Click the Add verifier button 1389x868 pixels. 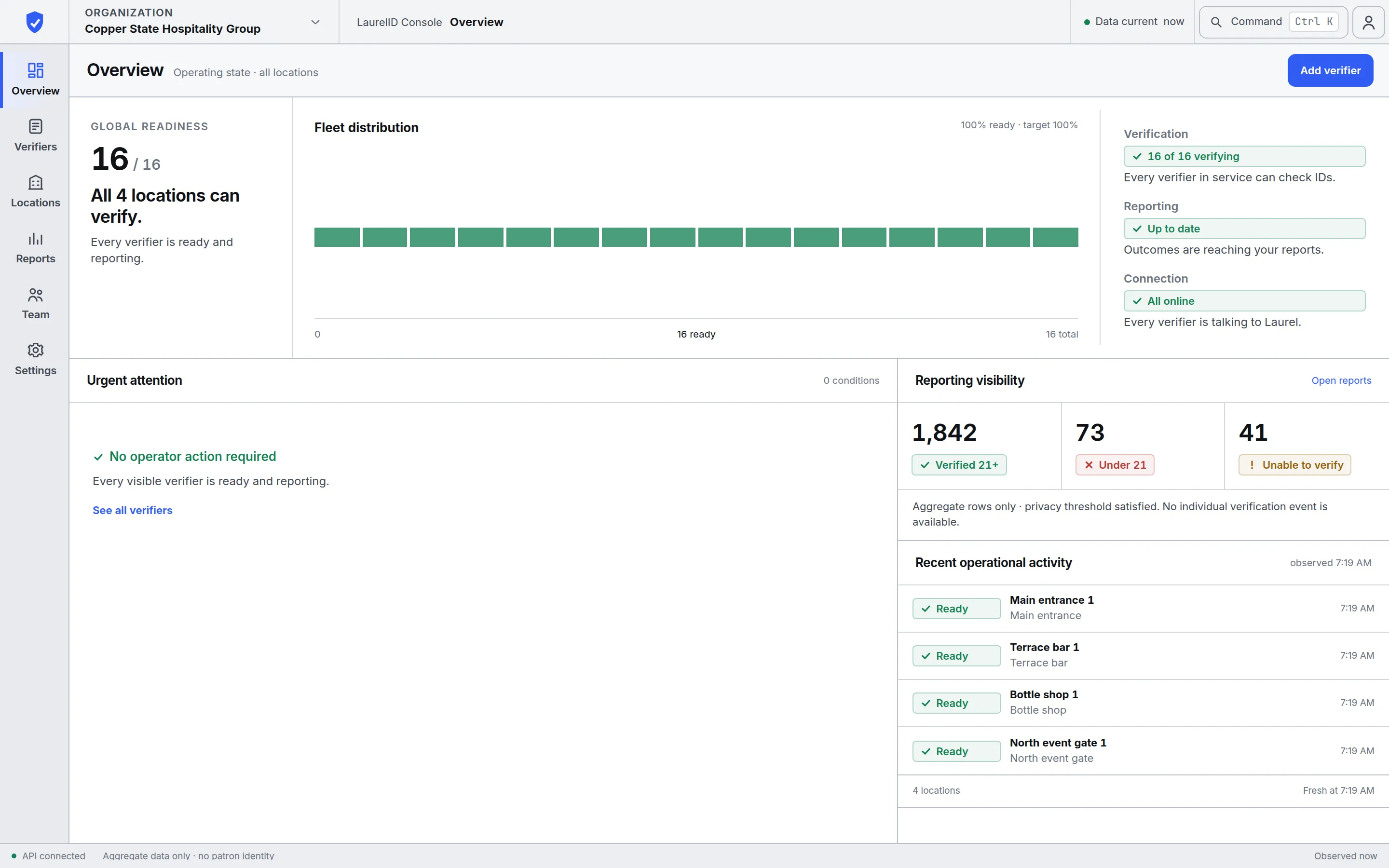[x=1330, y=70]
